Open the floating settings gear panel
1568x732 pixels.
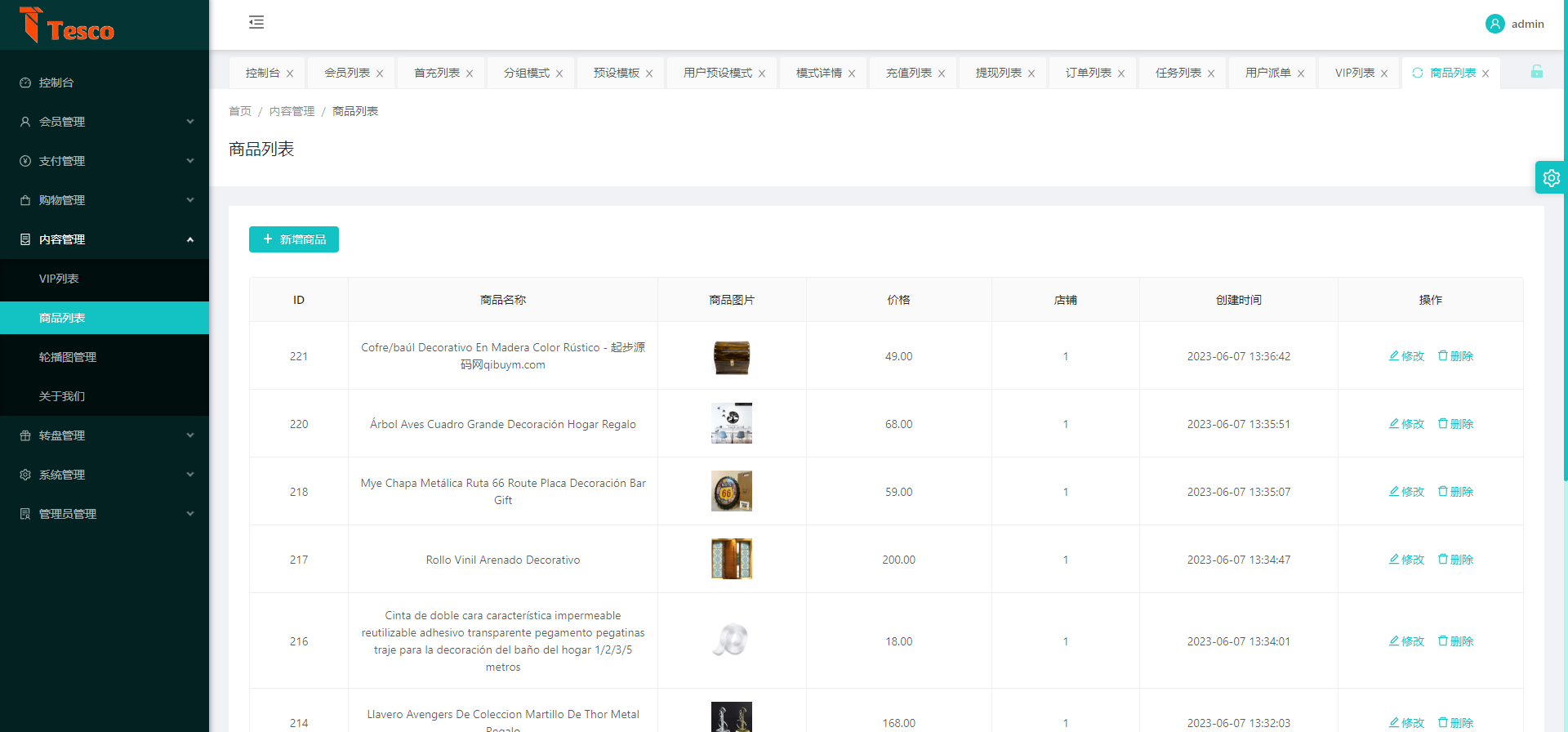click(x=1551, y=177)
